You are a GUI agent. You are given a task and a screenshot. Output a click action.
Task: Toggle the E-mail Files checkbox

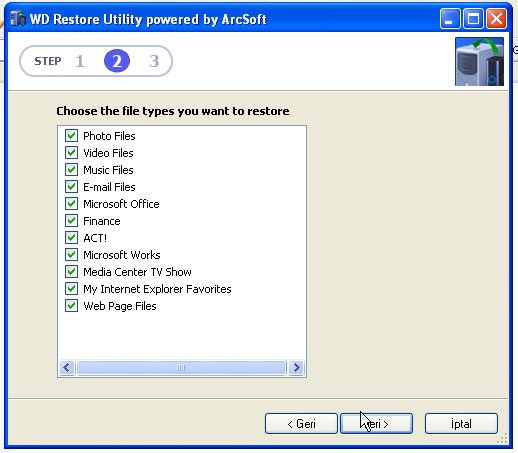(71, 187)
